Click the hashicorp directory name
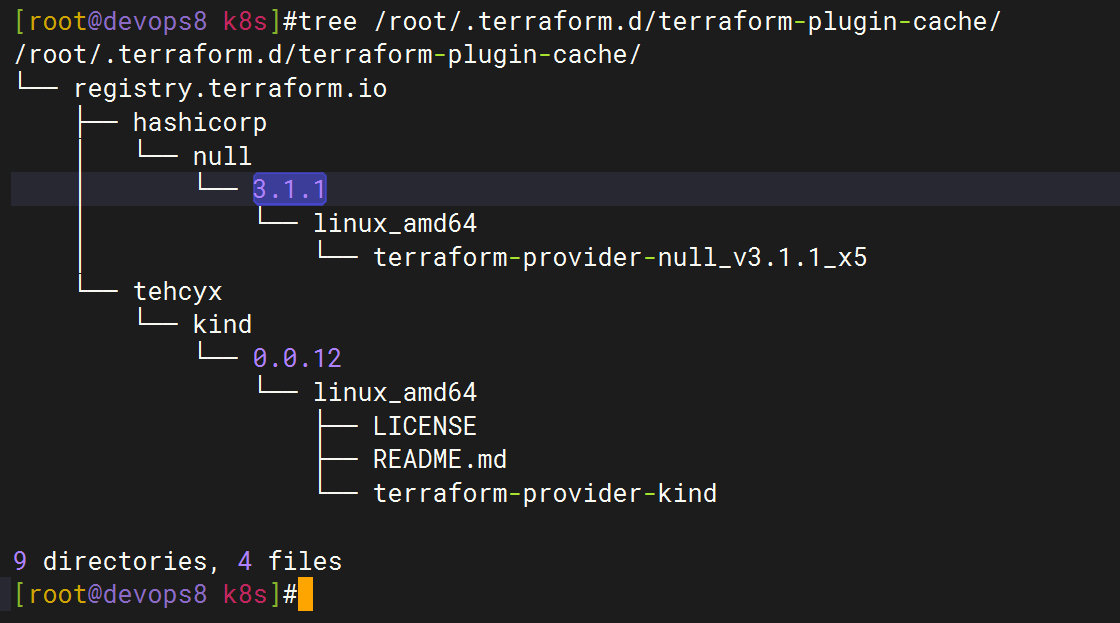 click(199, 122)
